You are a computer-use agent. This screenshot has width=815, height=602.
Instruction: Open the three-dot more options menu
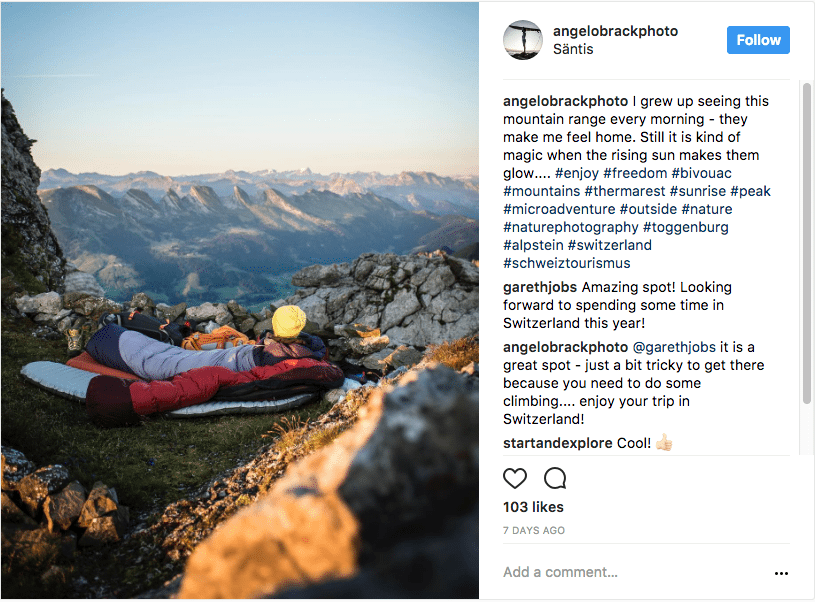coord(781,573)
